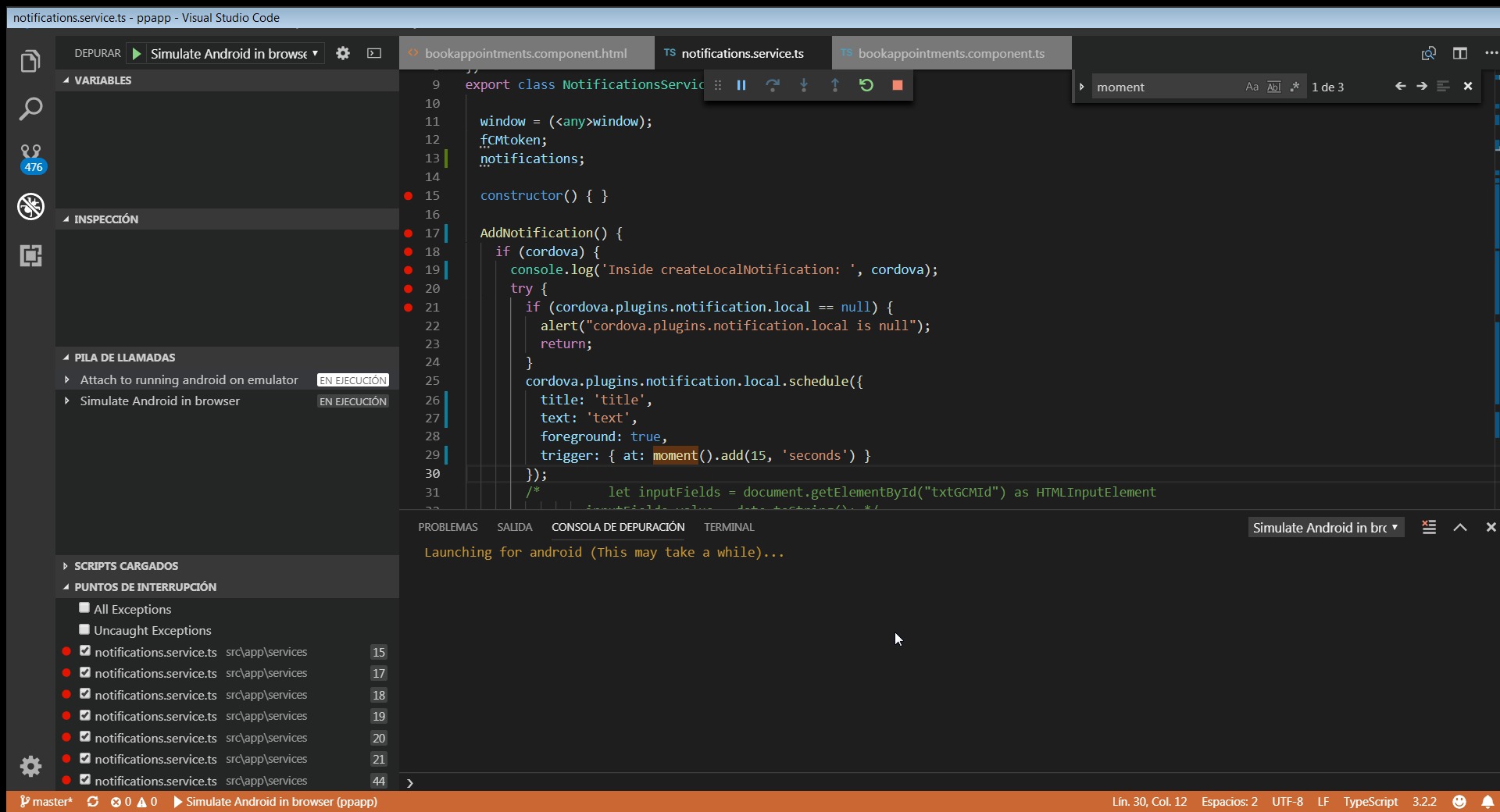Screen dimensions: 1500x812
Task: Step into the next function call
Action: pos(804,85)
